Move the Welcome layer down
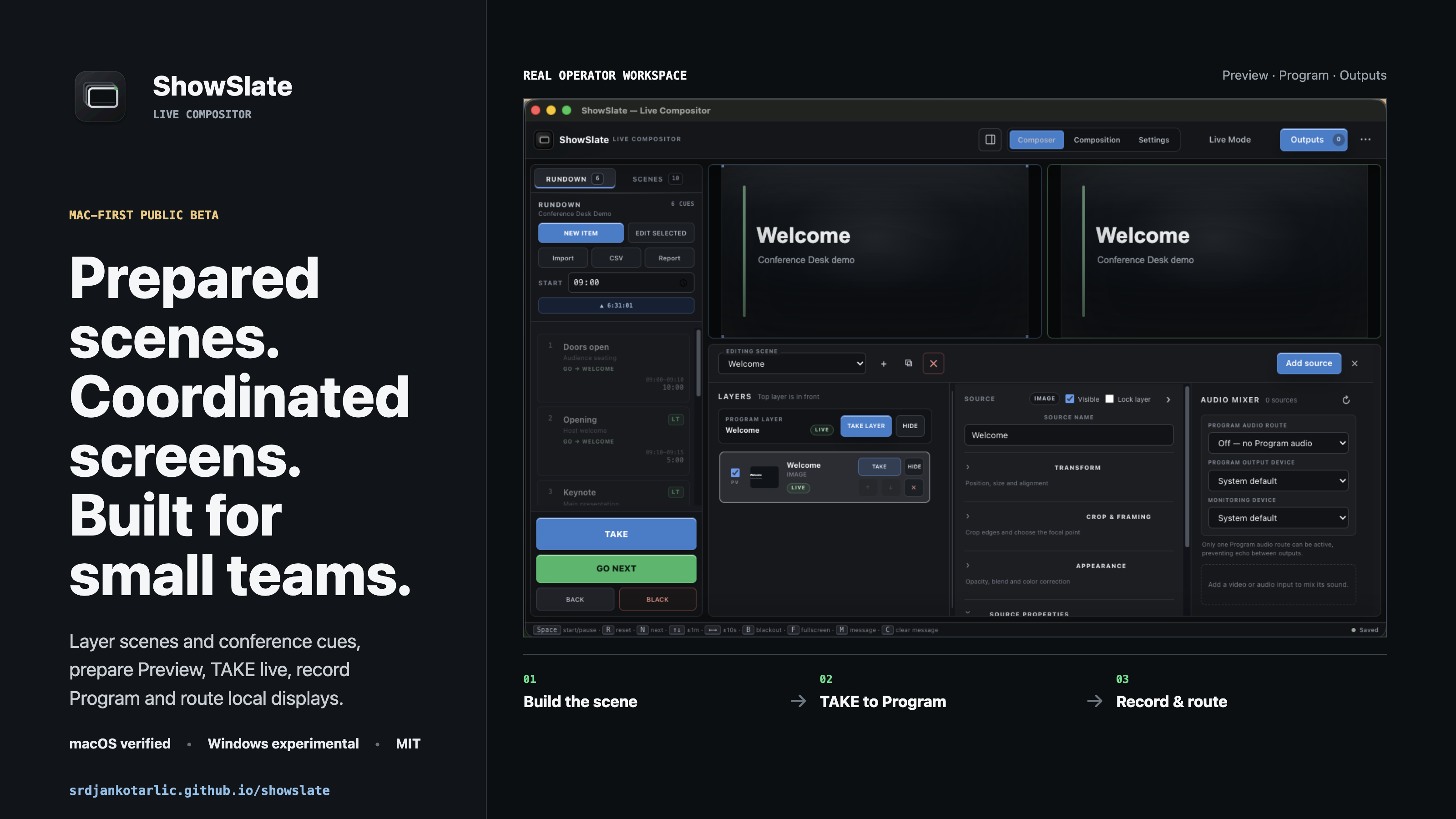This screenshot has width=1456, height=819. point(891,488)
